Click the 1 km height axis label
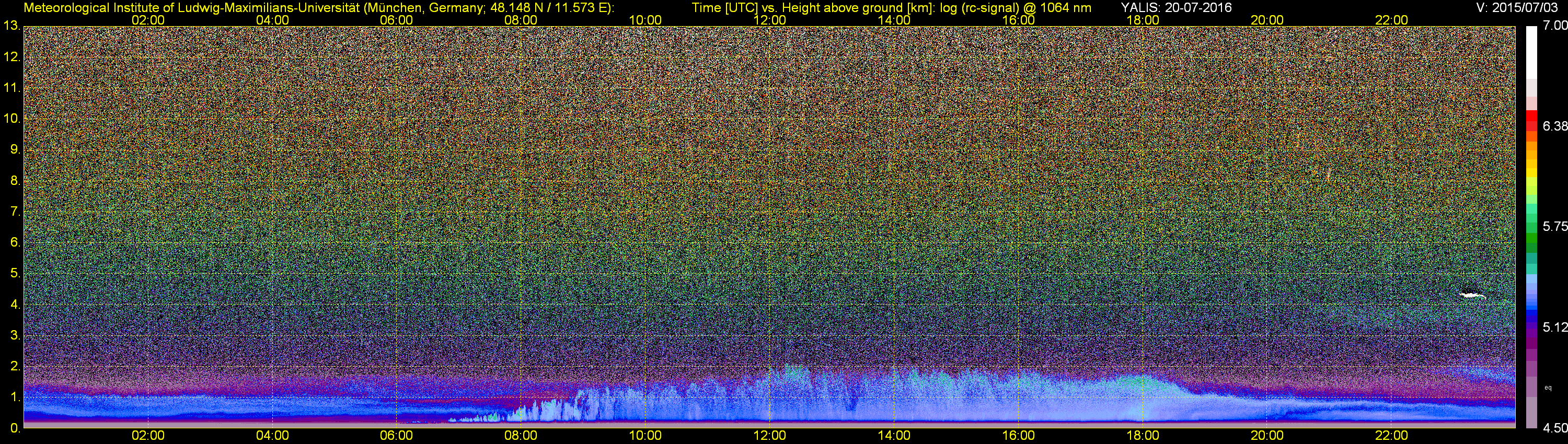This screenshot has height=444, width=1568. 15,398
